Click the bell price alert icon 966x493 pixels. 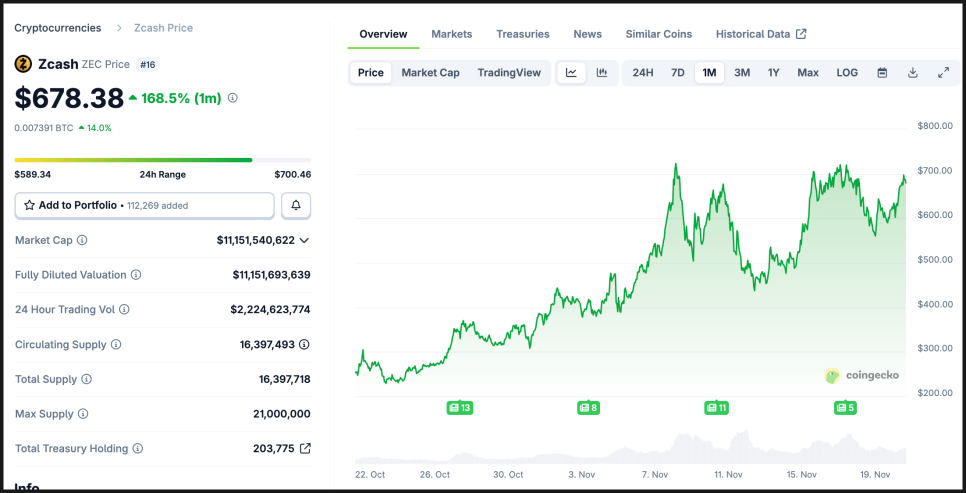296,205
